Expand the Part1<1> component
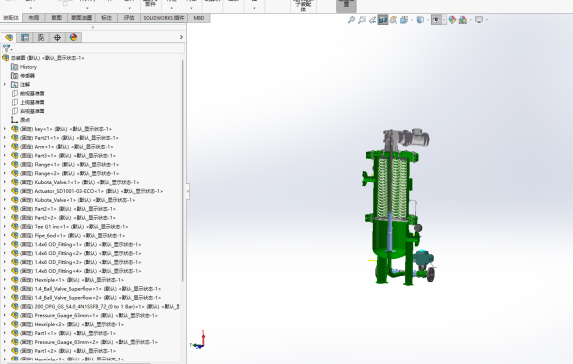This screenshot has height=364, width=573. [5, 333]
